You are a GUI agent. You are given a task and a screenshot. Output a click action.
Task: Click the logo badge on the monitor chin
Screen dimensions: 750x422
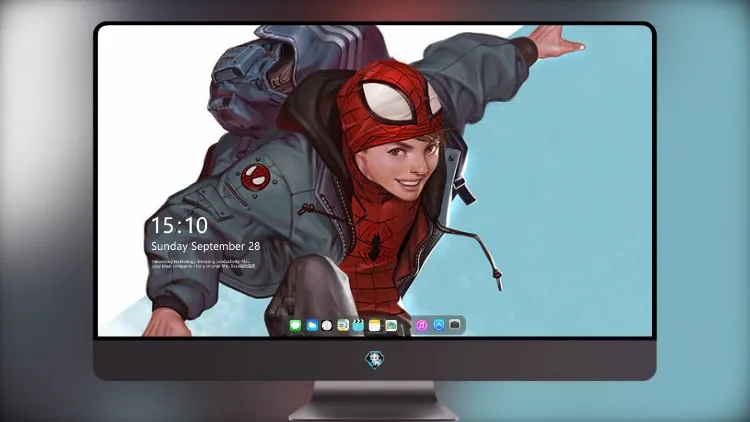(375, 360)
